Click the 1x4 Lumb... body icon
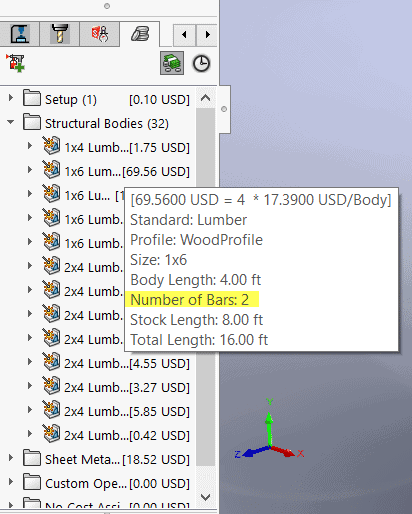This screenshot has width=412, height=514. pyautogui.click(x=51, y=146)
